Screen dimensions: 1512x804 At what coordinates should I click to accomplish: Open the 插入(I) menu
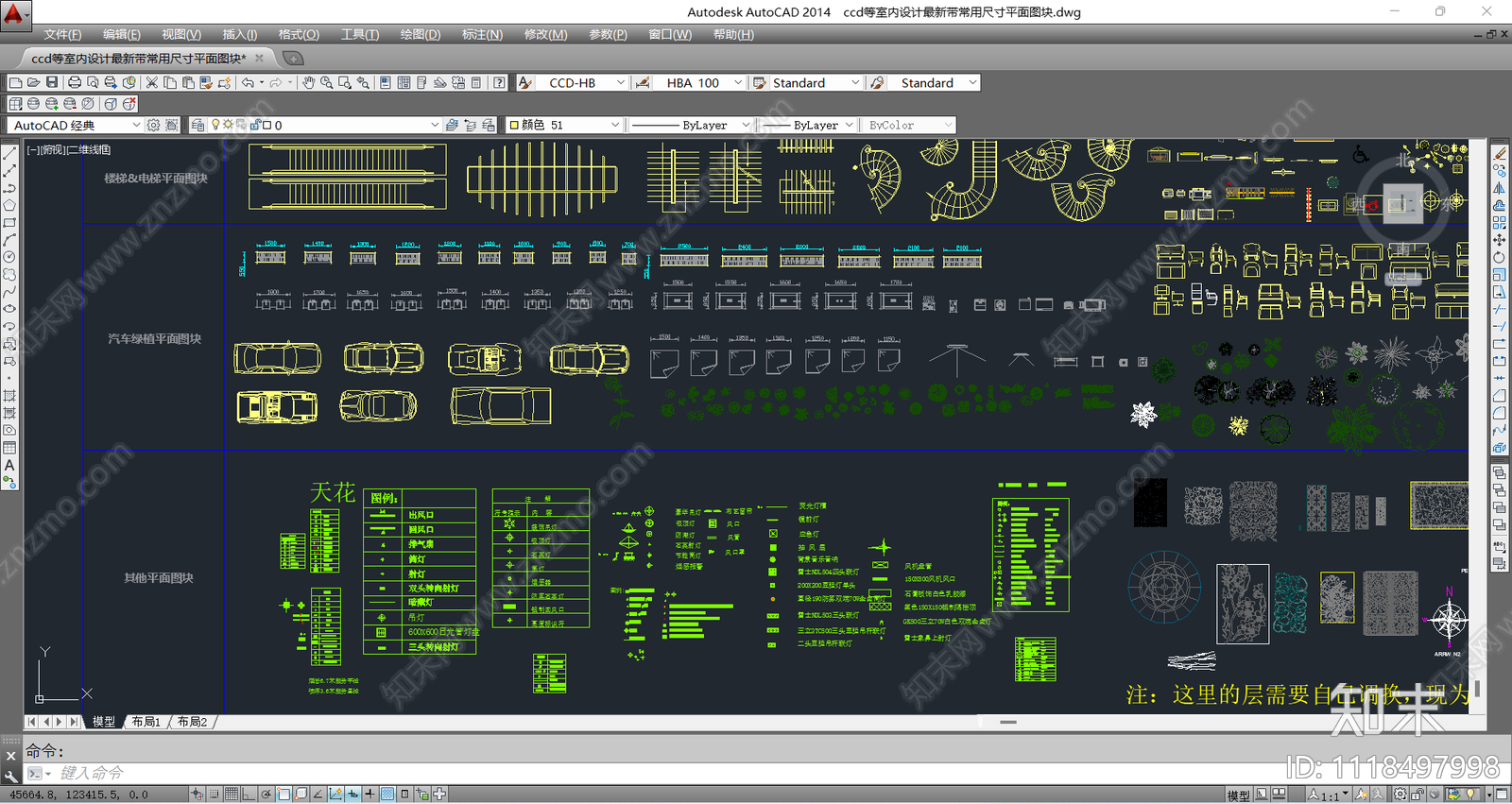239,34
